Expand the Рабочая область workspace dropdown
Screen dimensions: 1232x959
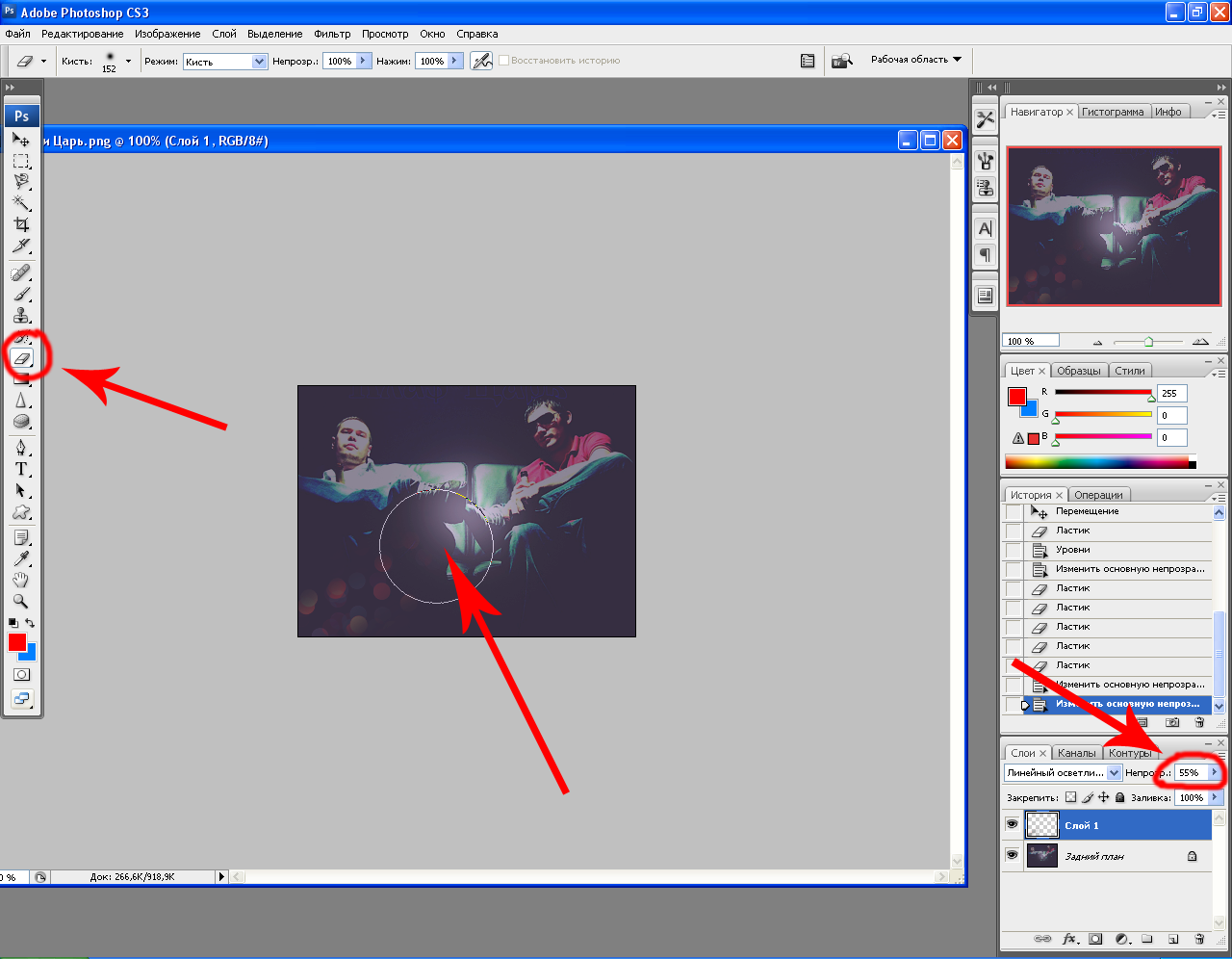(915, 60)
